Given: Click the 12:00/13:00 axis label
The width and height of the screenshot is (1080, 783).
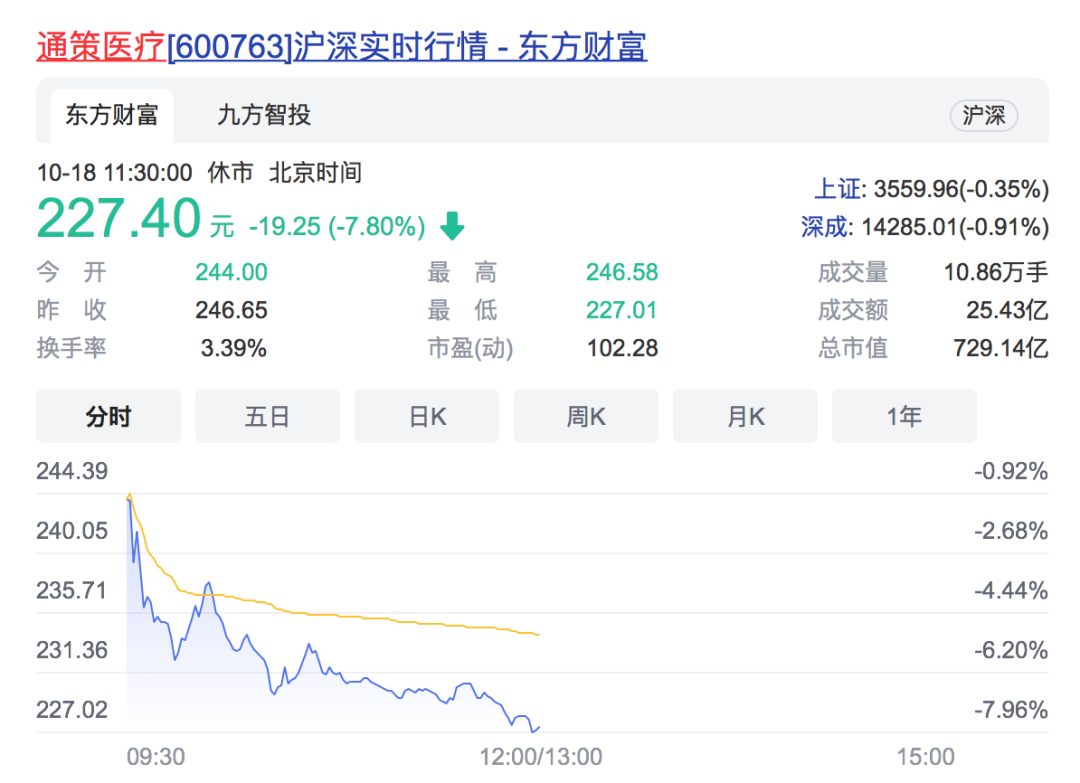Looking at the screenshot, I should [540, 757].
